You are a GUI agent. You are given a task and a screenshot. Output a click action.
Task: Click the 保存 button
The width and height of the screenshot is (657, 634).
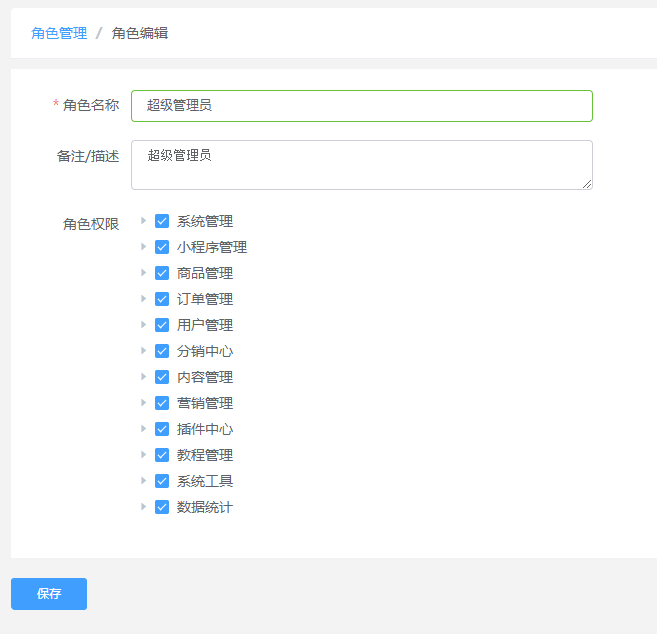tap(49, 594)
